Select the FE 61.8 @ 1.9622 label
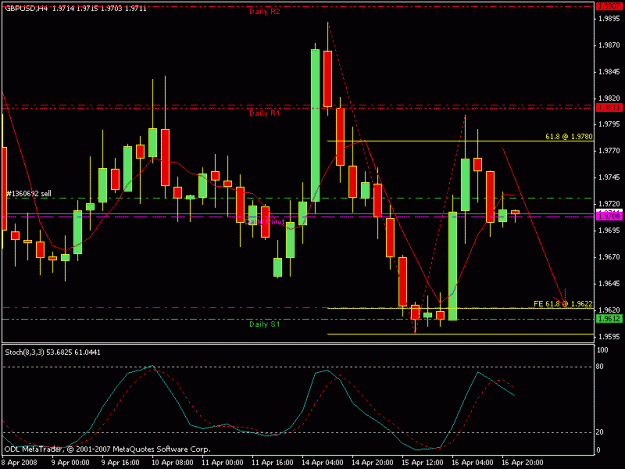Screen dimensions: 625x469 coord(563,304)
